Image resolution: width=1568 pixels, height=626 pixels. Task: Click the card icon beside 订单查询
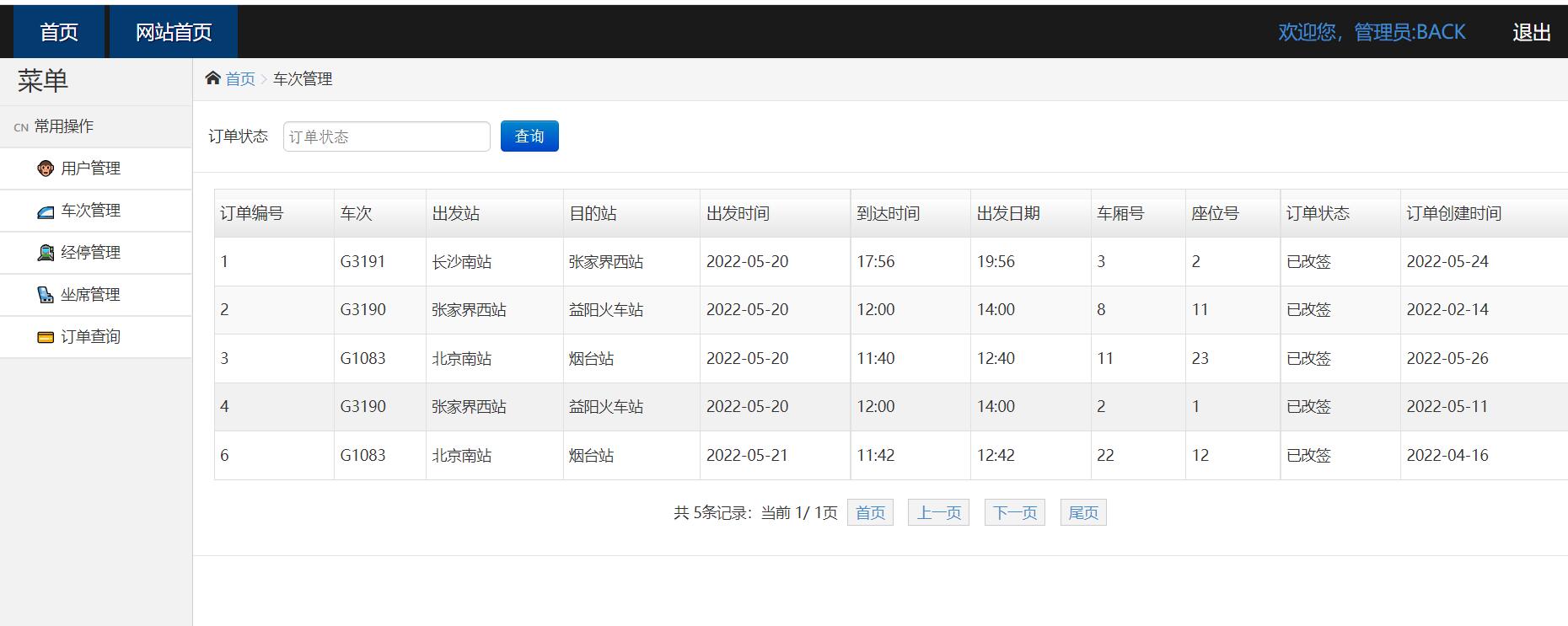coord(46,337)
